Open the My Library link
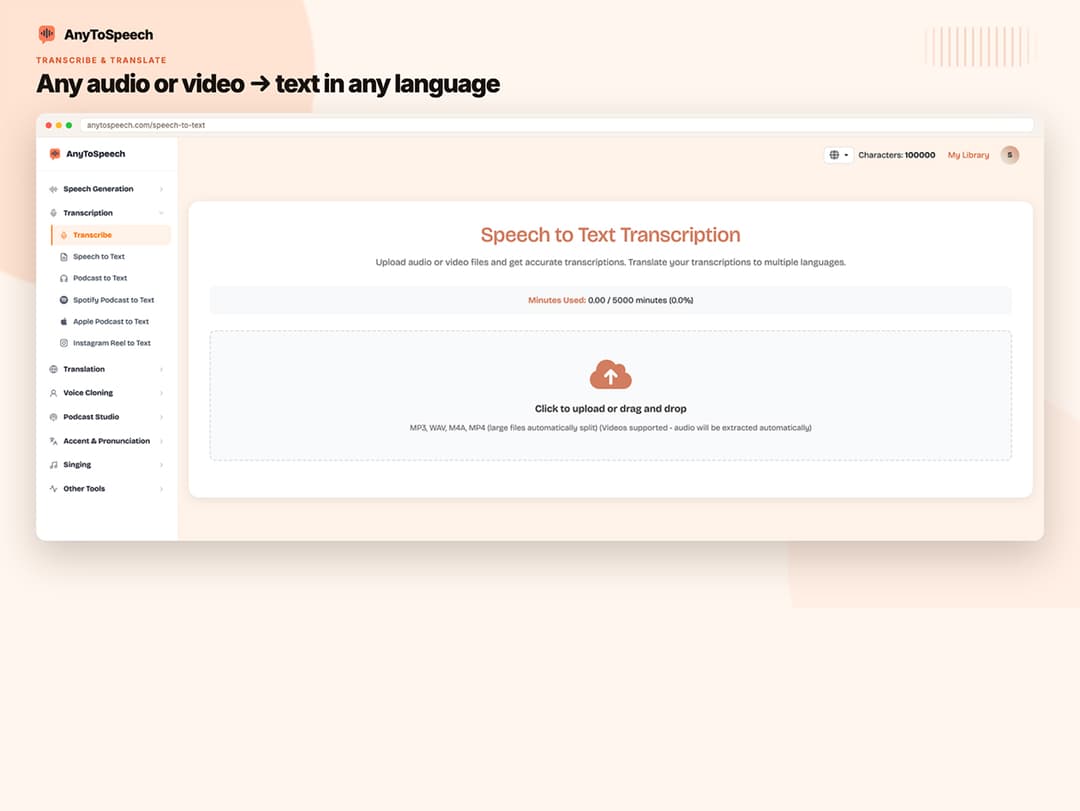Screen dimensions: 1080x811 pyautogui.click(x=968, y=155)
